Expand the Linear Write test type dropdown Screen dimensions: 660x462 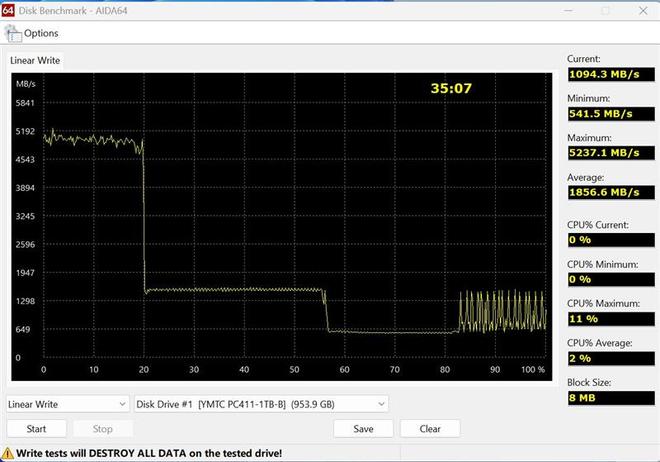(x=67, y=404)
